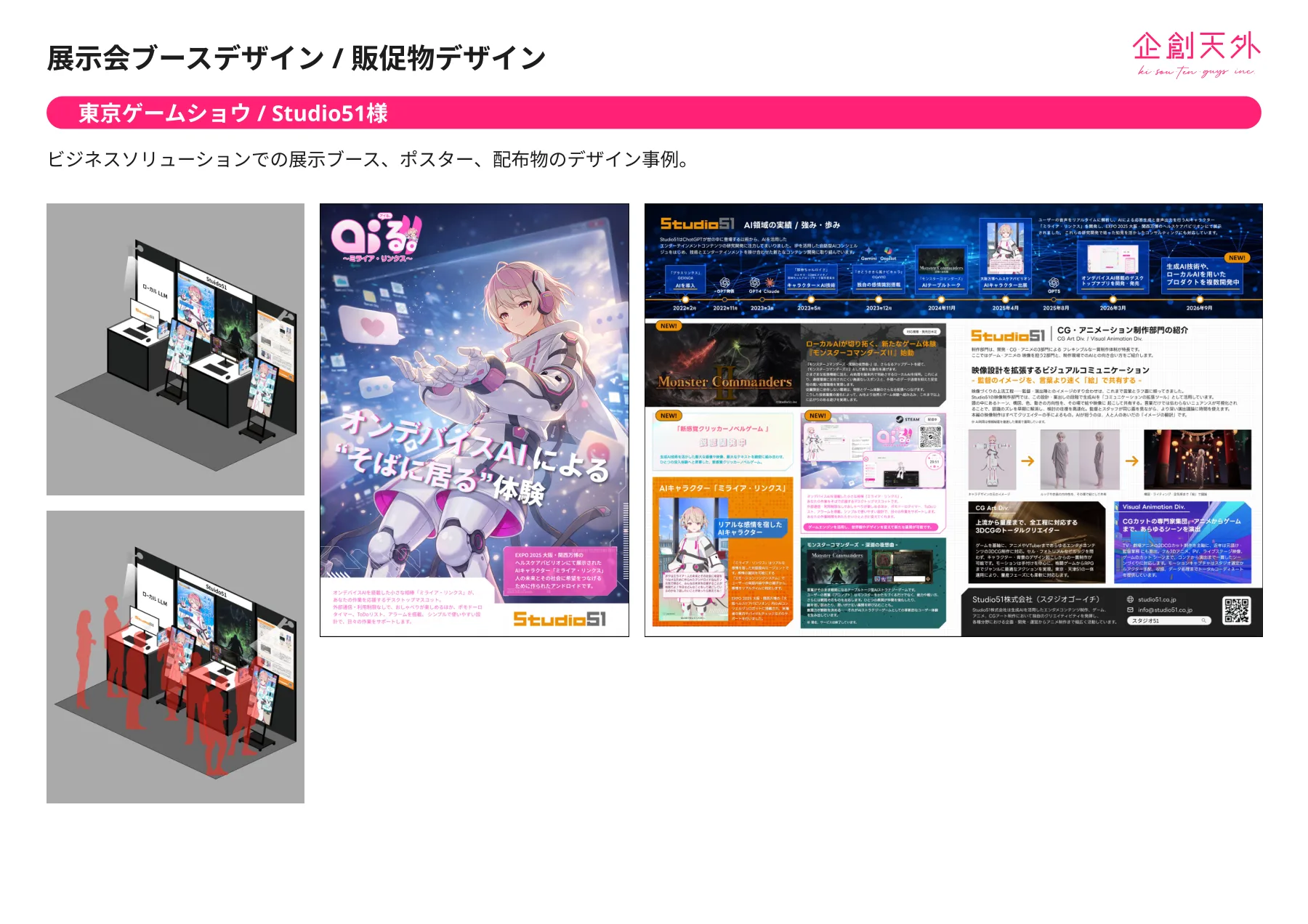Click the pink EXPO 2025 info box on the poster

coord(560,570)
